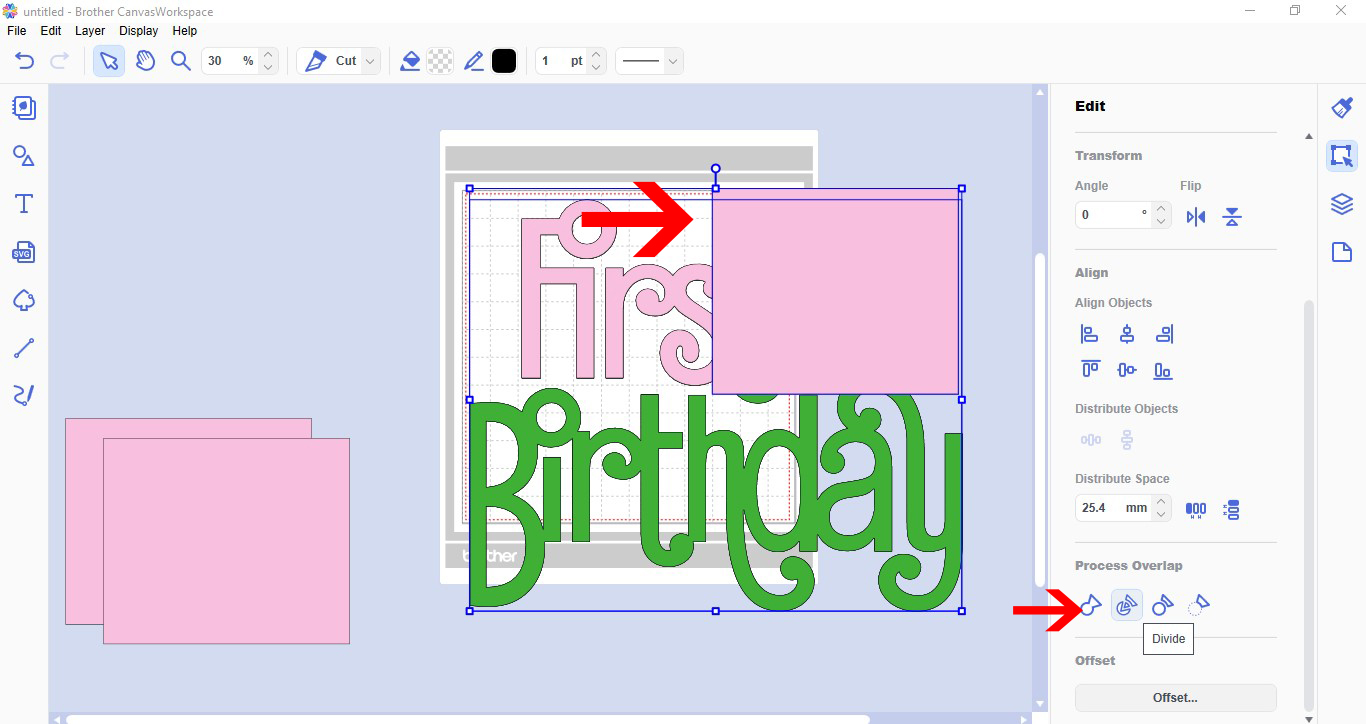Decrease the Distribute Space value

tap(1160, 514)
